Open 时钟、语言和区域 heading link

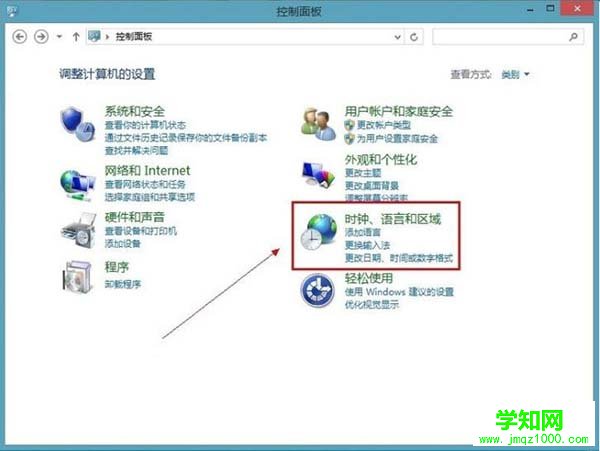pyautogui.click(x=393, y=219)
